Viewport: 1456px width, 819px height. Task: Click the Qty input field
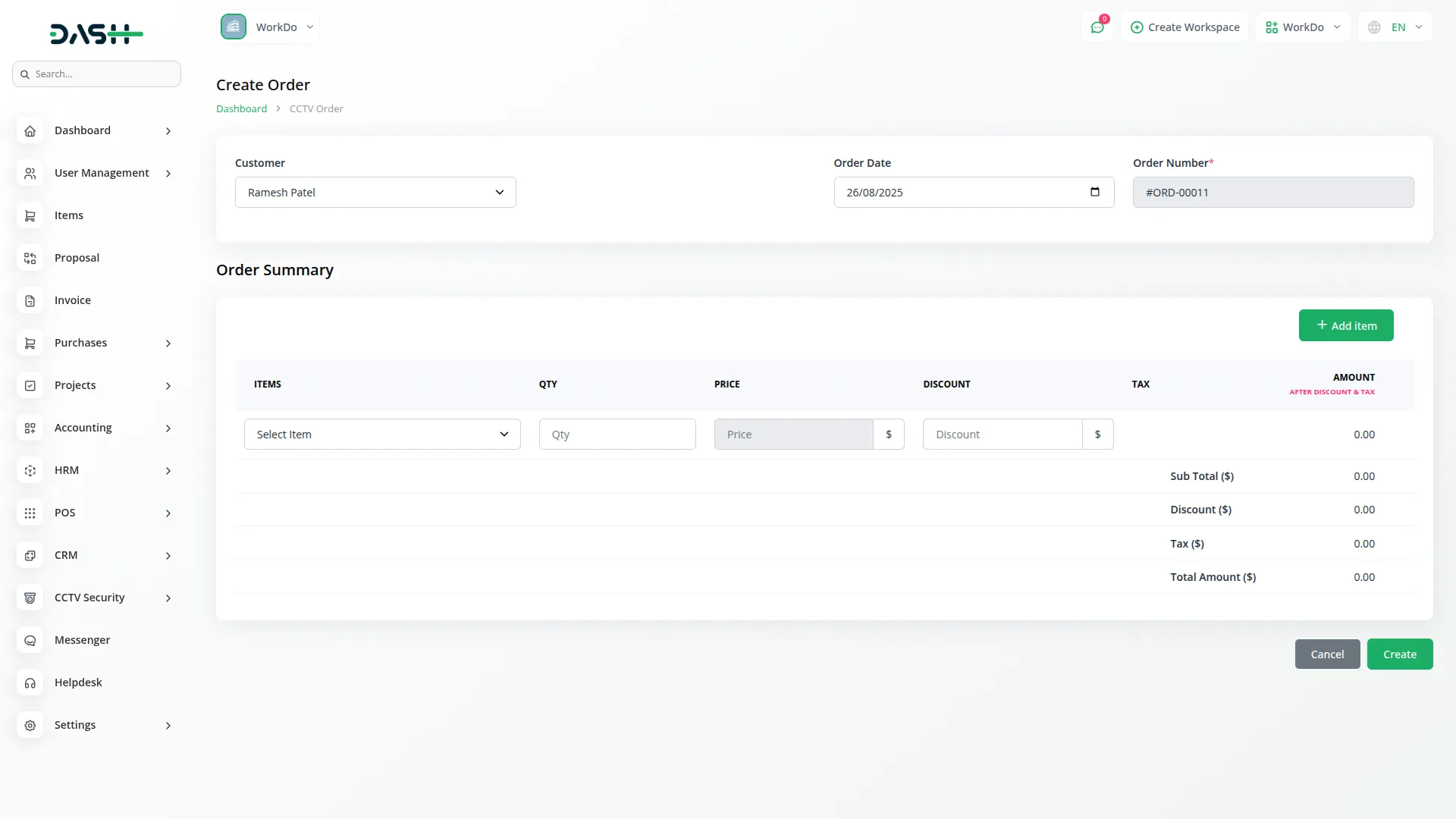(617, 435)
